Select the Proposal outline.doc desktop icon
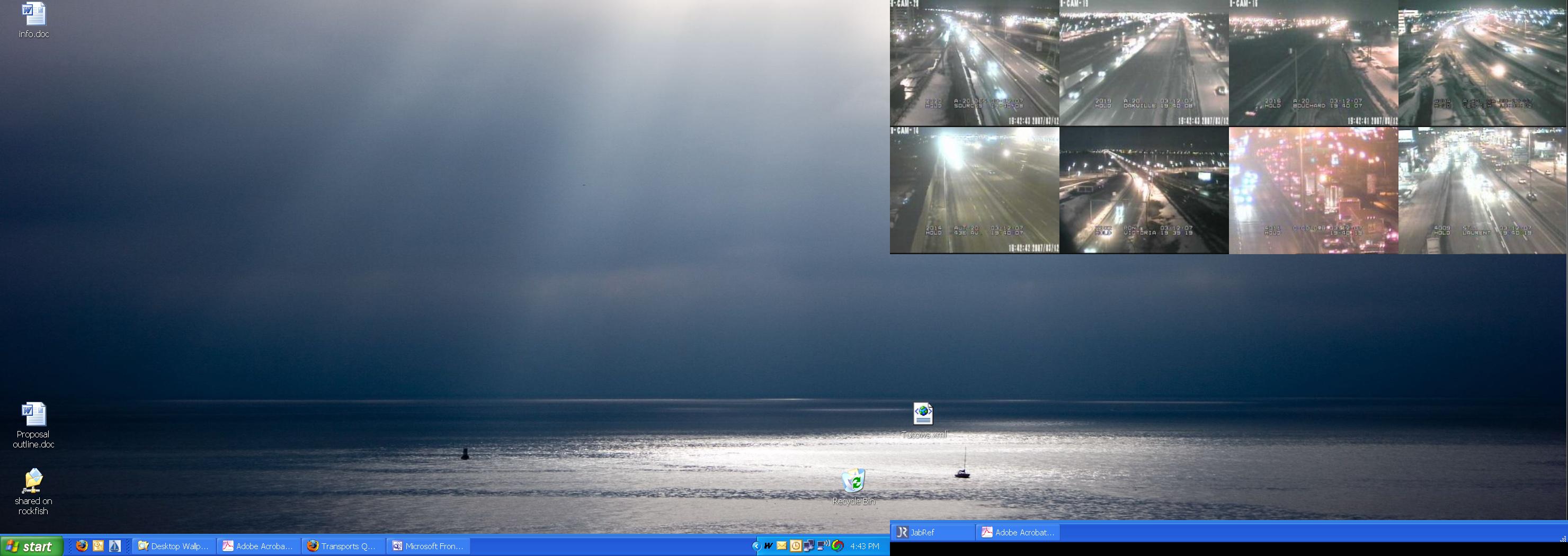The width and height of the screenshot is (1568, 556). [33, 425]
